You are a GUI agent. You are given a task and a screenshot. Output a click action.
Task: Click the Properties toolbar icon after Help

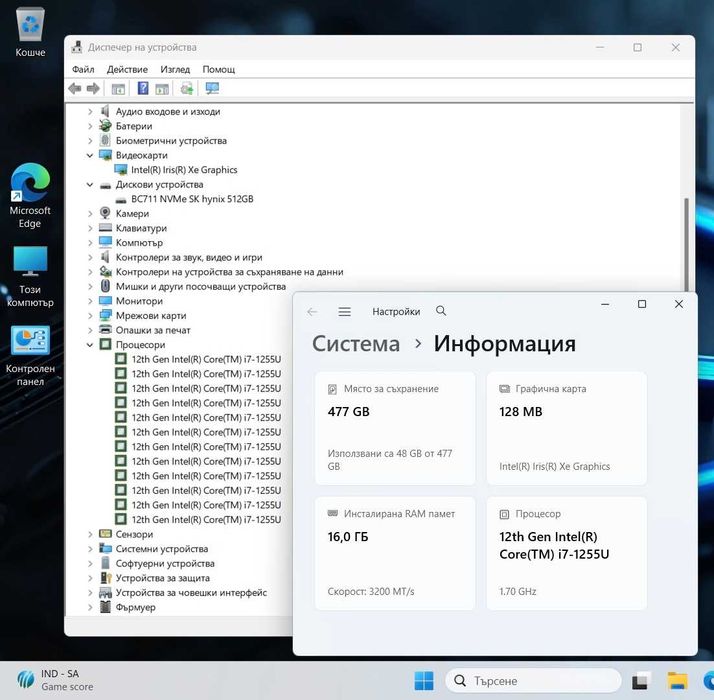coord(162,89)
